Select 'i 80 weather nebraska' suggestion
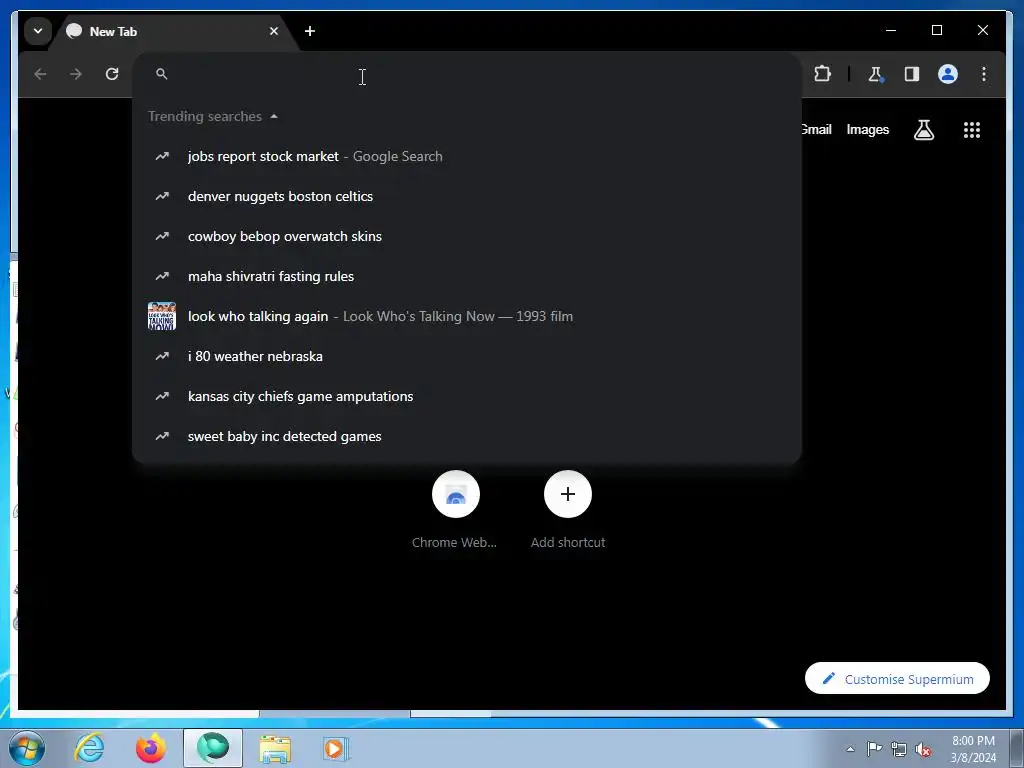The height and width of the screenshot is (768, 1024). (x=467, y=357)
